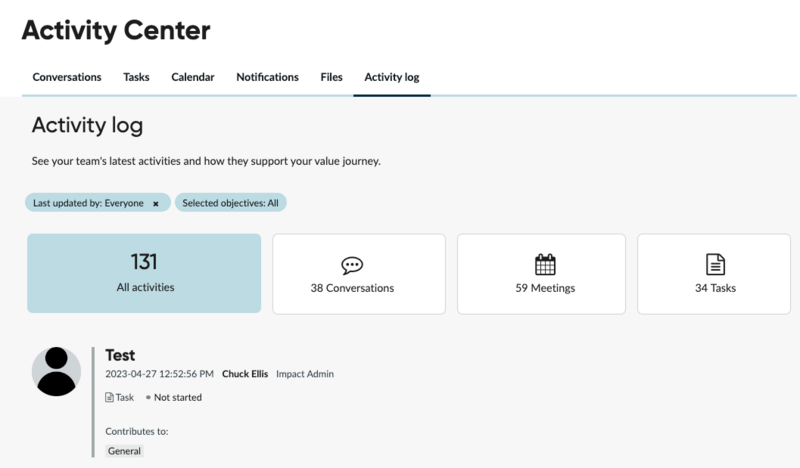
Task: Filter by 59 Meetings card
Action: pos(541,274)
